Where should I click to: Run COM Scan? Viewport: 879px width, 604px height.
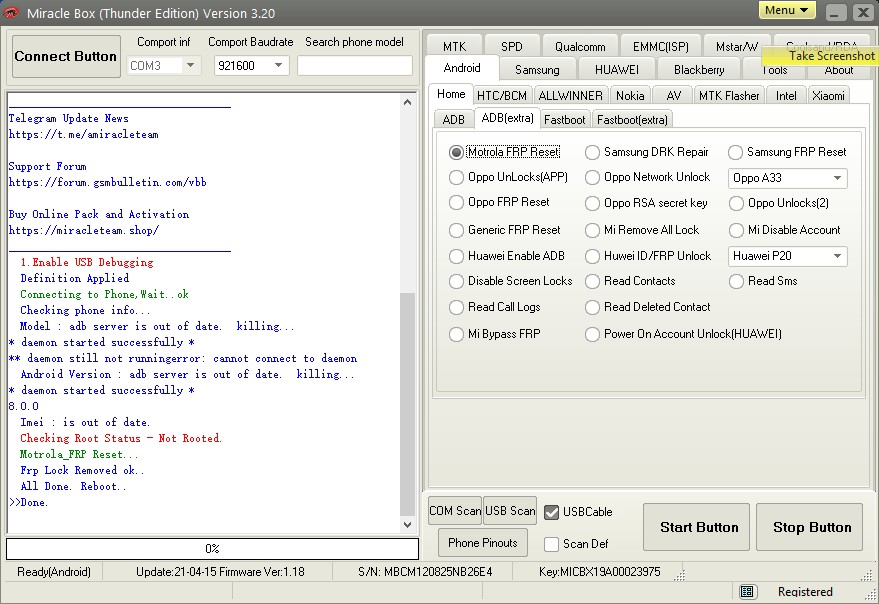pyautogui.click(x=455, y=511)
